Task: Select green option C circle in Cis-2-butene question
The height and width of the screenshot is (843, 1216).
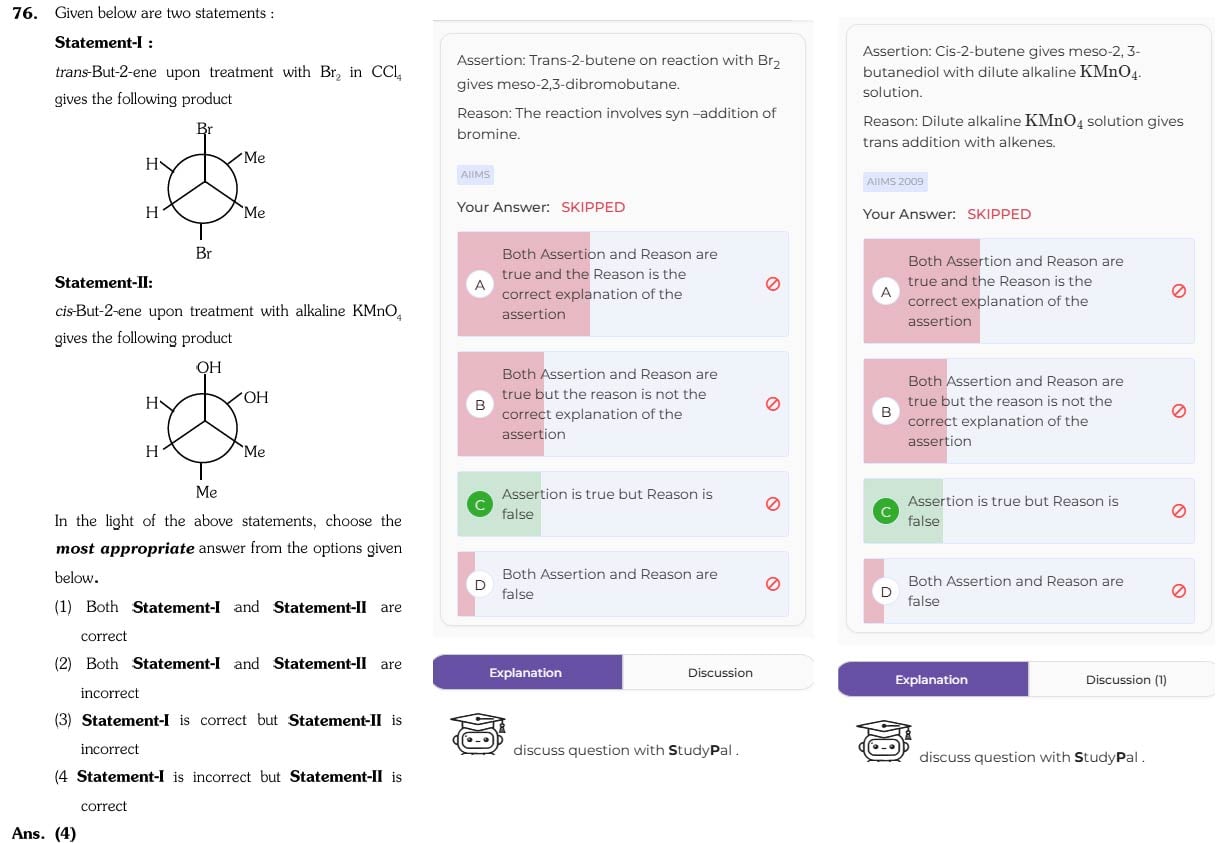Action: coord(885,512)
